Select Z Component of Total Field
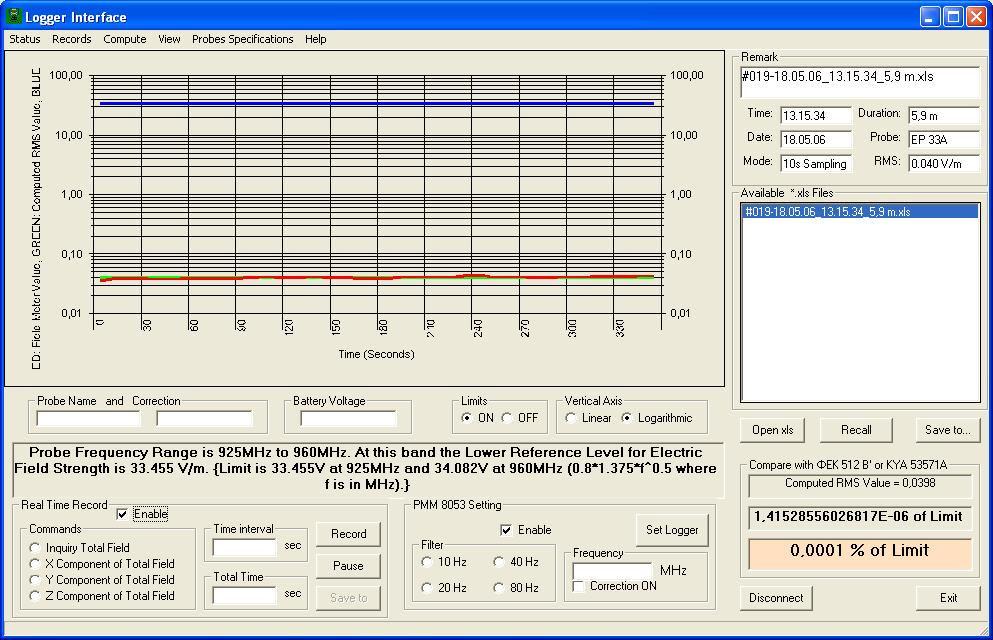The image size is (993, 640). (x=35, y=596)
